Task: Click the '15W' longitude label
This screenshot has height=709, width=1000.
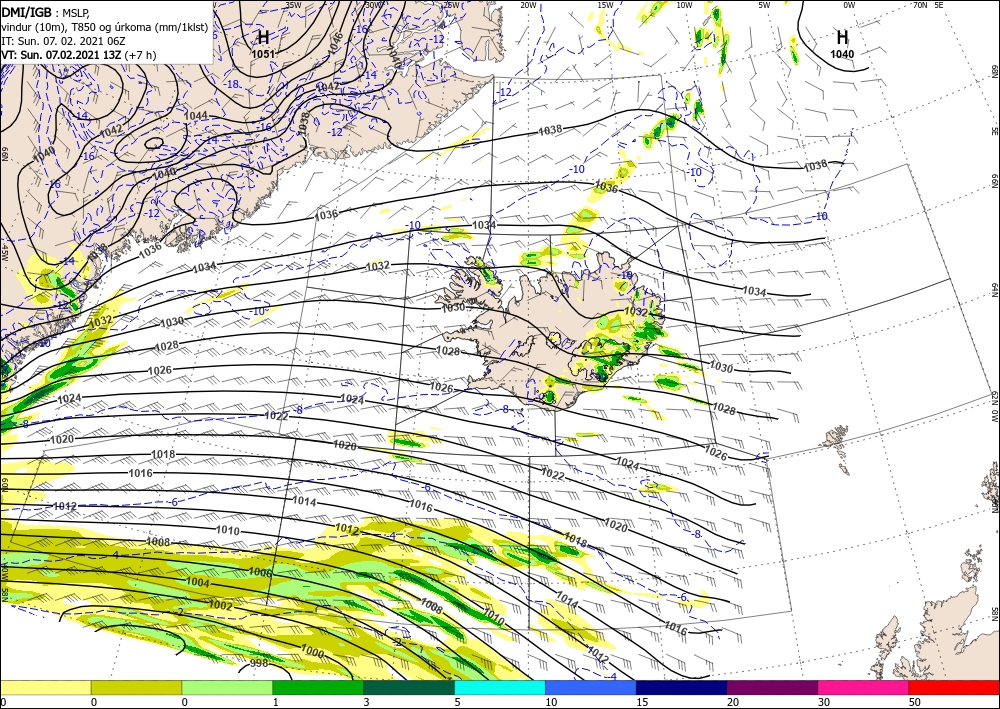Action: pos(606,5)
